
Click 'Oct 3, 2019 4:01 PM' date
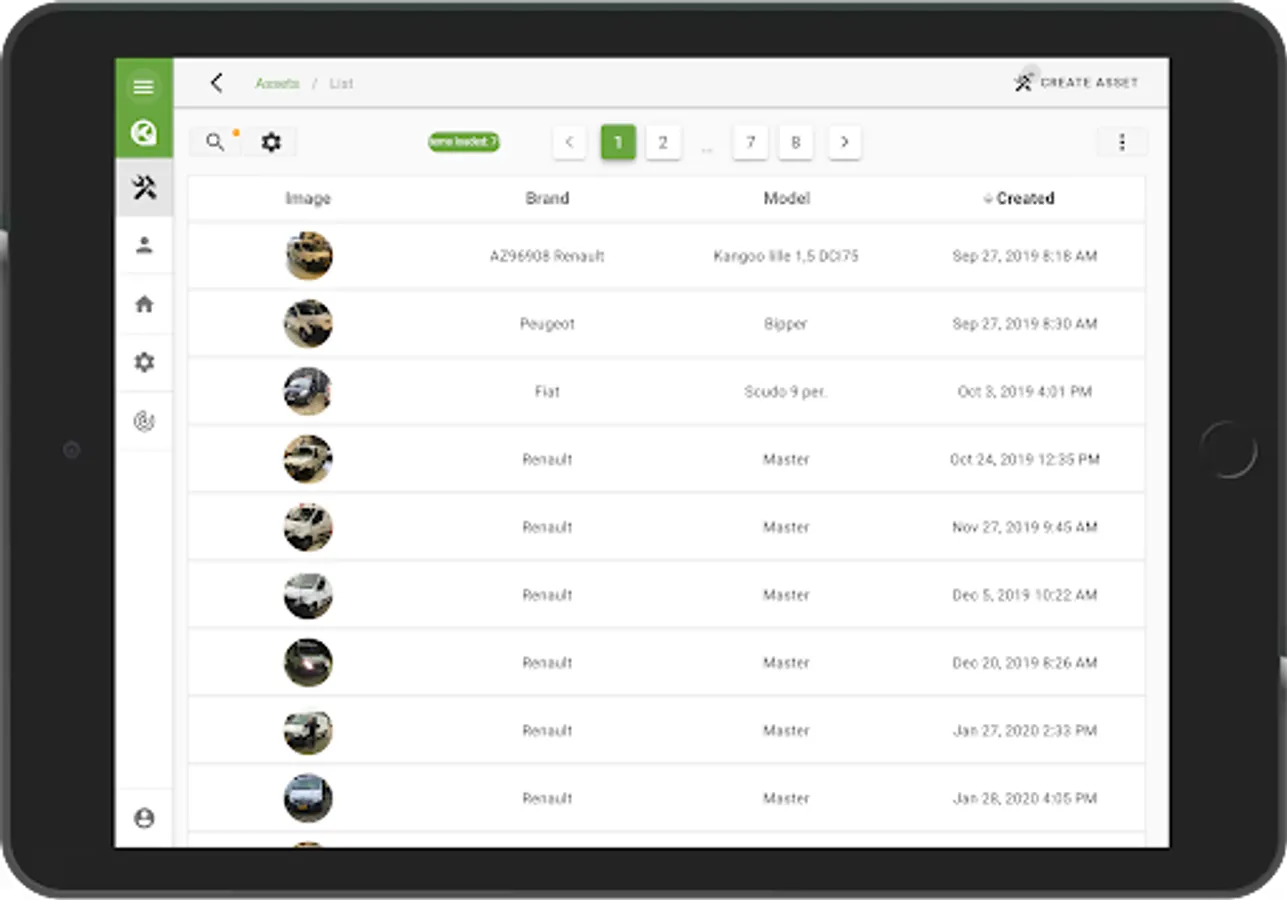pyautogui.click(x=1025, y=392)
